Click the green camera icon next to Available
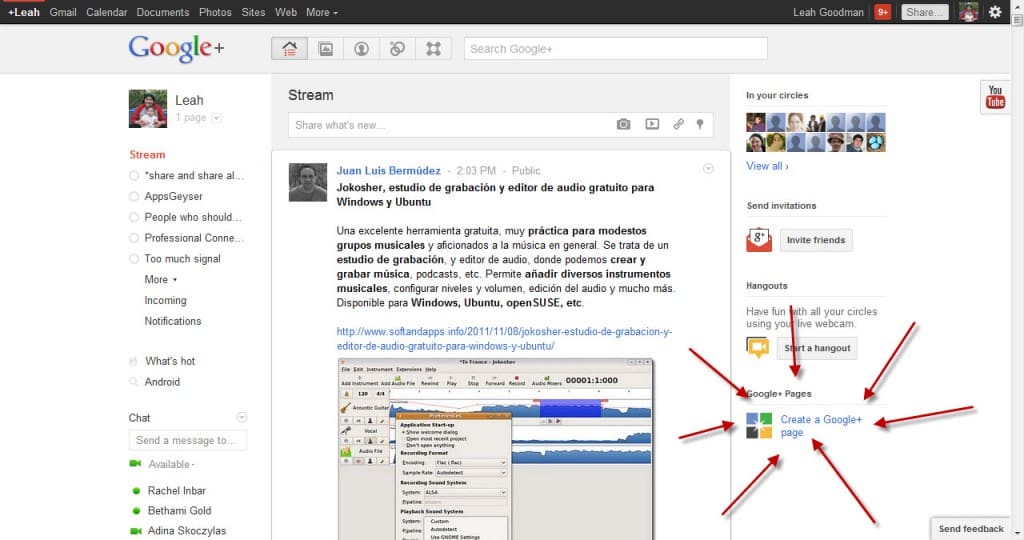The image size is (1024, 540). [135, 464]
